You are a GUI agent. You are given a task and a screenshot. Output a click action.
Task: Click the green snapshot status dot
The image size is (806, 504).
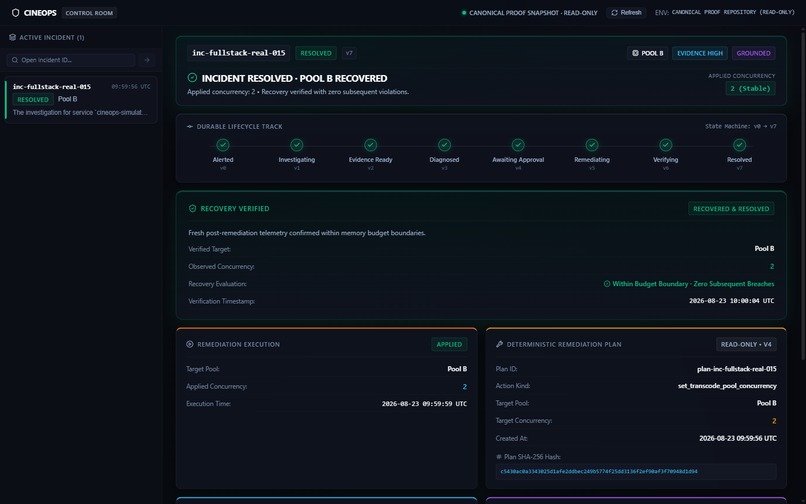coord(464,13)
